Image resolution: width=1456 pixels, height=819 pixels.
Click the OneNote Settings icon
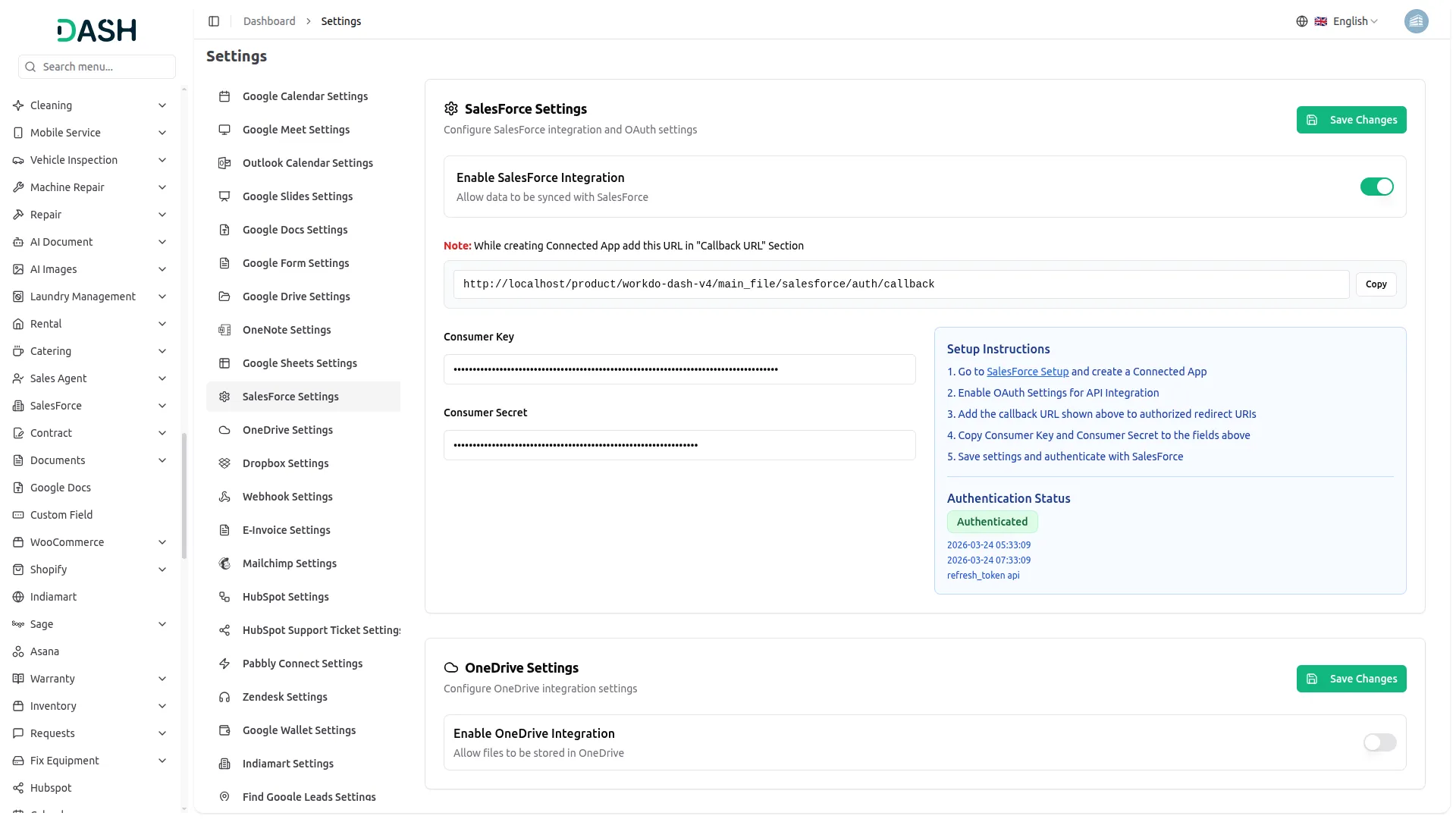[224, 330]
